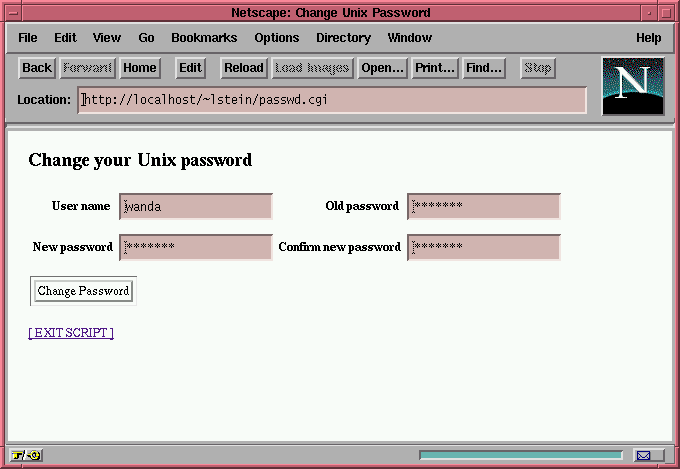Open the mail envelope icon in status bar

pyautogui.click(x=643, y=456)
